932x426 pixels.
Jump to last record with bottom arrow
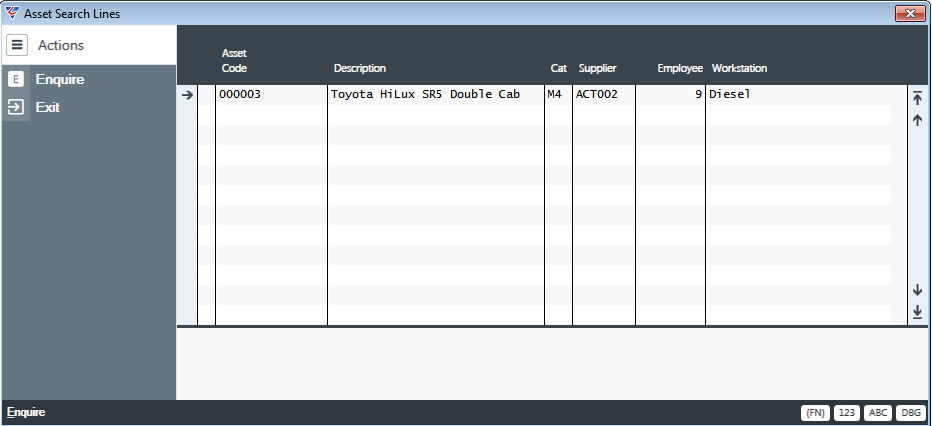coord(917,312)
